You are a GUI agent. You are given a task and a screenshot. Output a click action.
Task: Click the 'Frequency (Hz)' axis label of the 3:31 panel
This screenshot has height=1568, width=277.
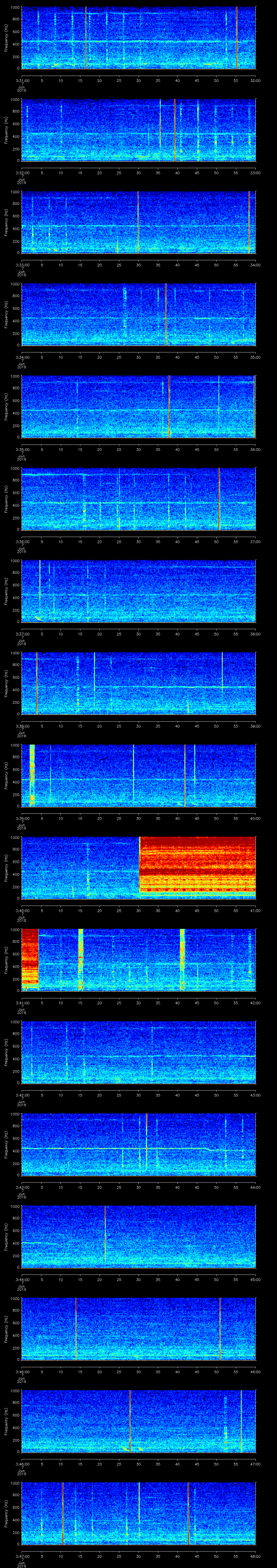(x=6, y=38)
